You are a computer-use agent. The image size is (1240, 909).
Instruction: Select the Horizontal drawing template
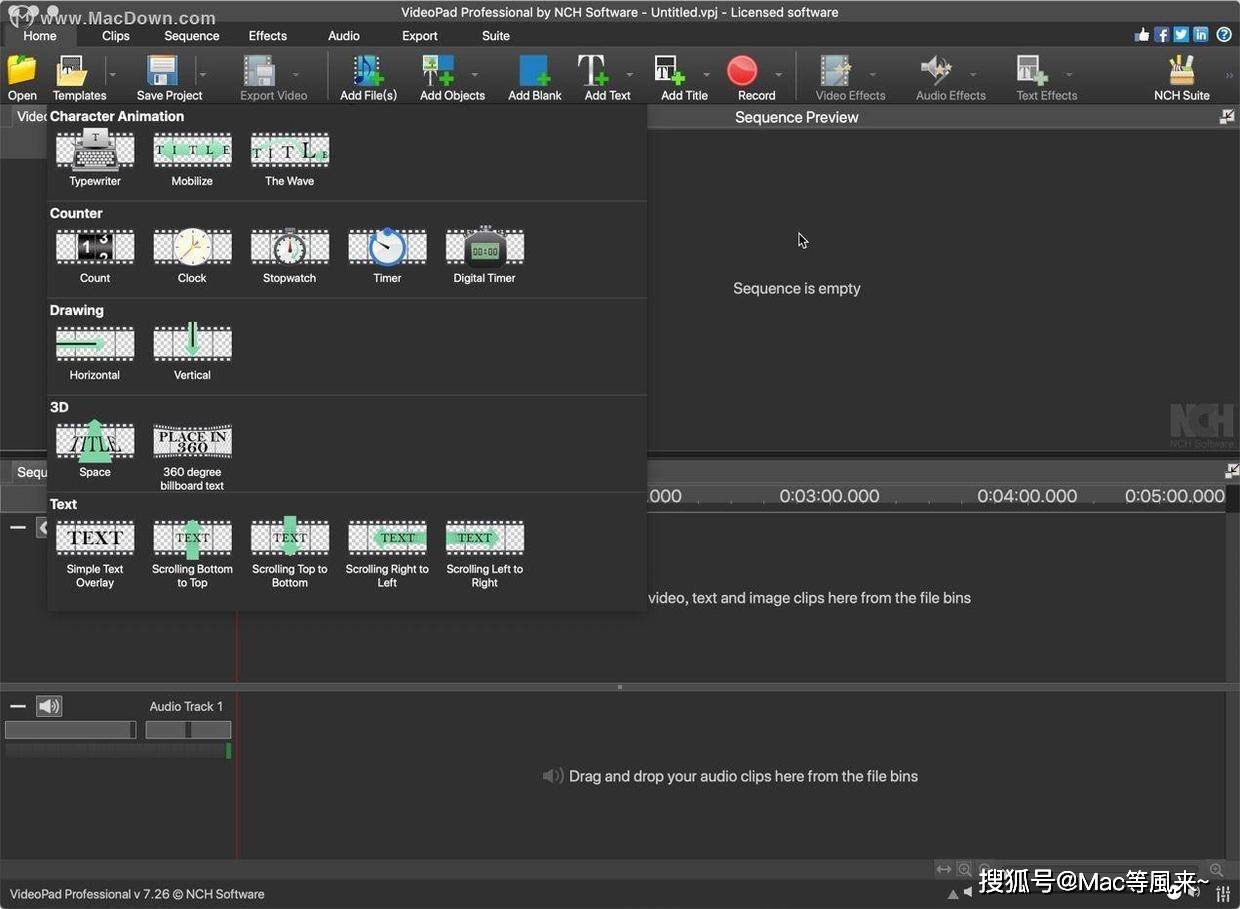pyautogui.click(x=95, y=352)
